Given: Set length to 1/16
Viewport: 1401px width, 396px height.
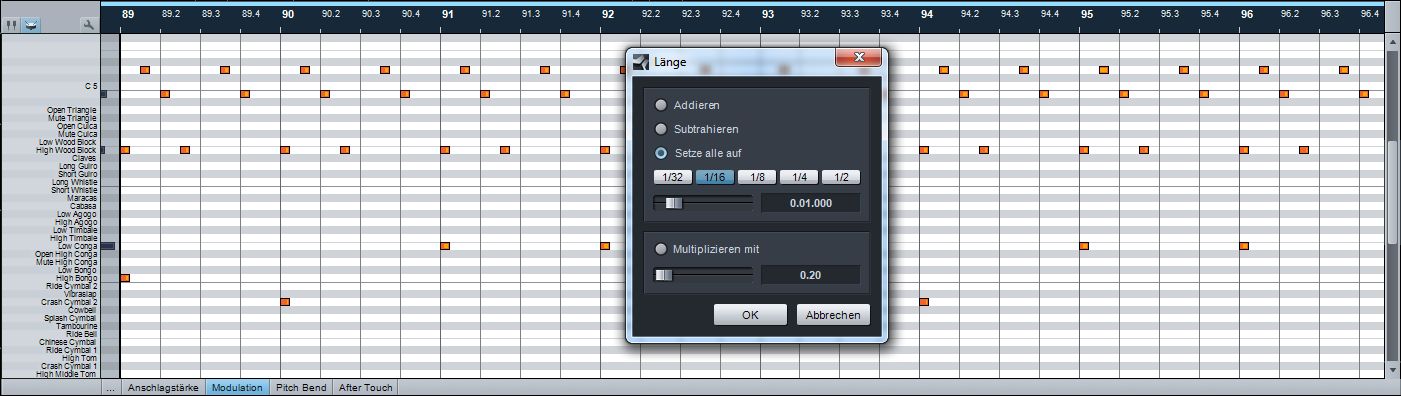Looking at the screenshot, I should [714, 177].
